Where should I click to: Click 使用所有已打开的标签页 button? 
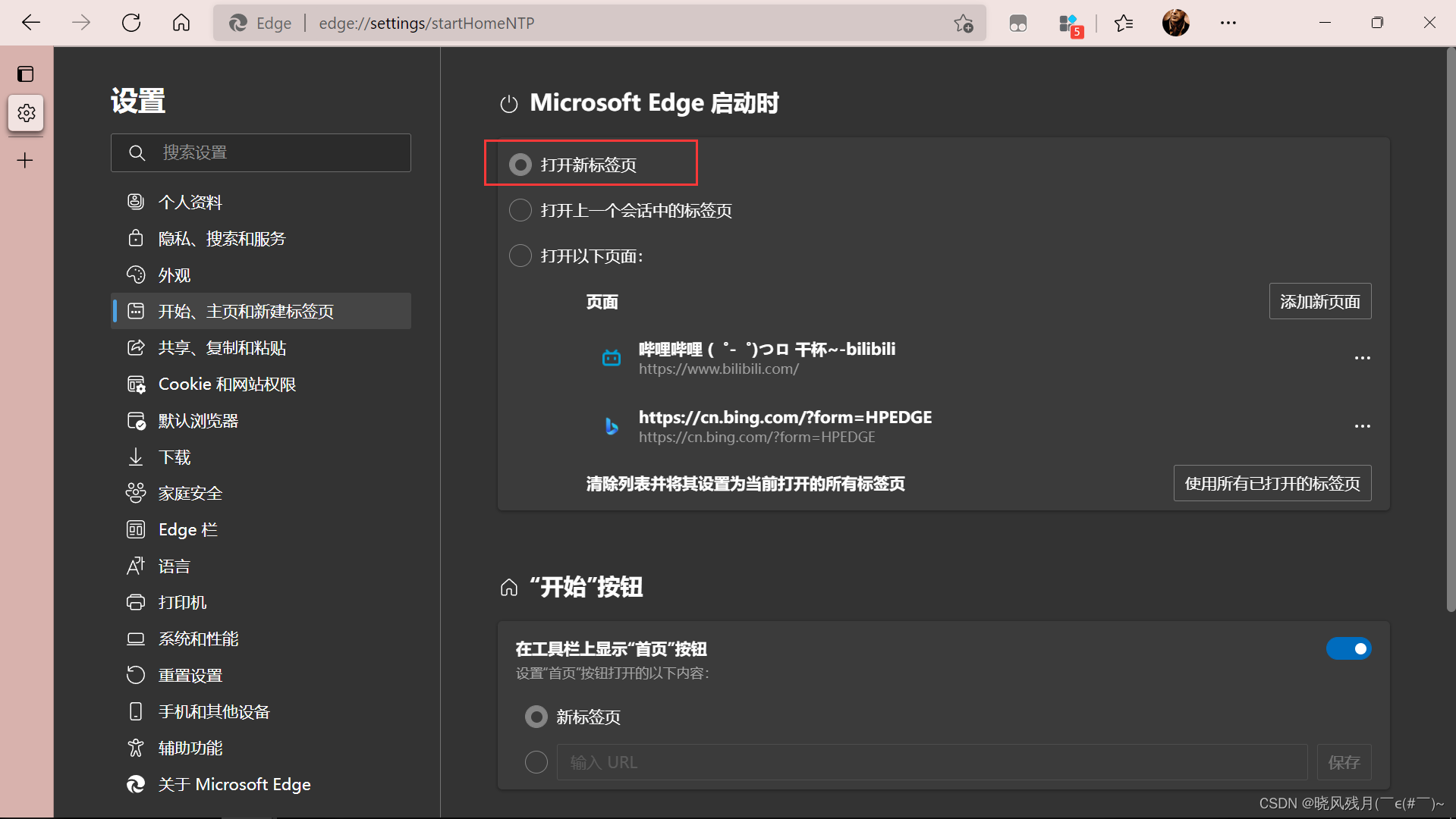click(1272, 483)
